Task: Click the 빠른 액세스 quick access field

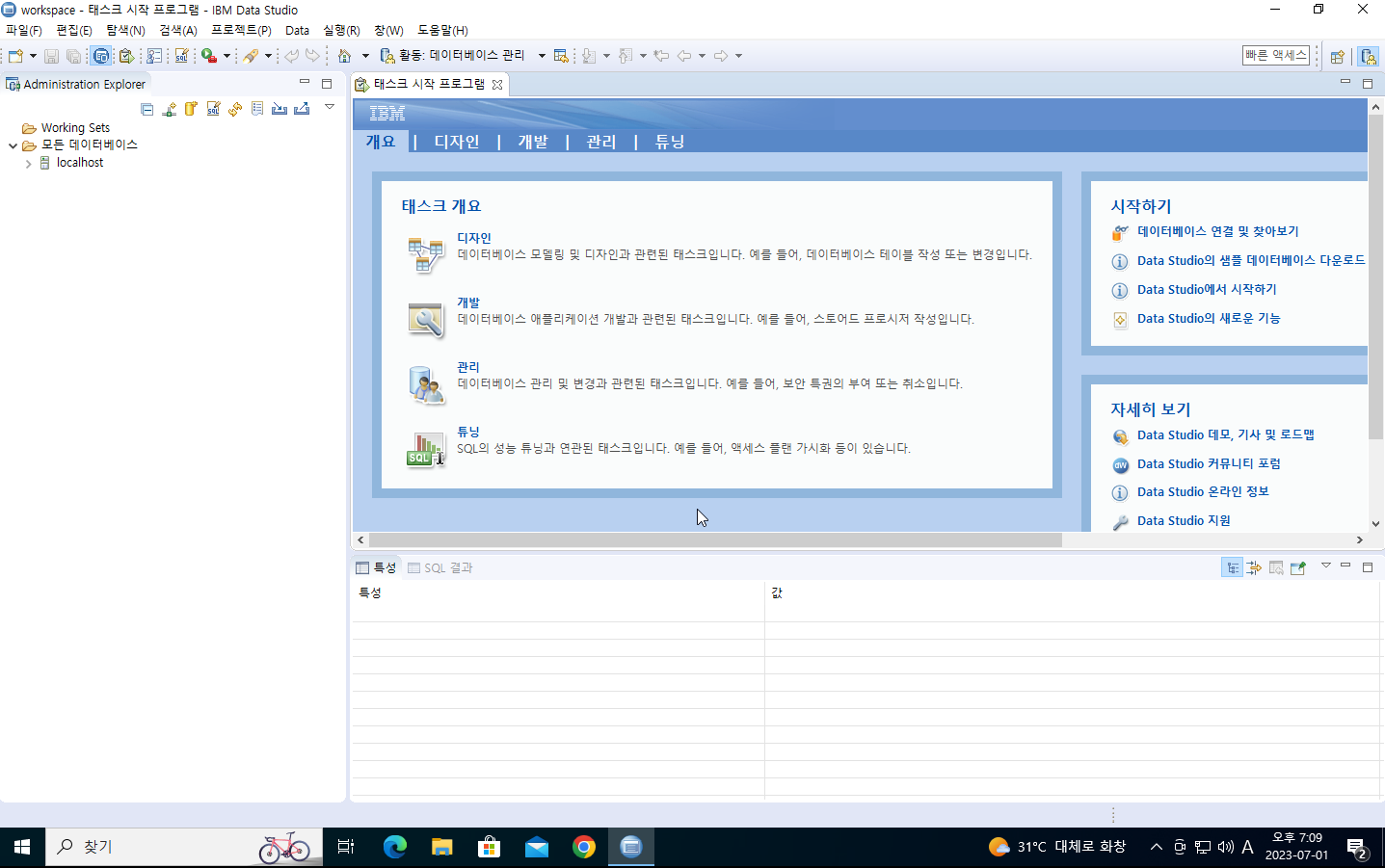Action: (x=1276, y=56)
